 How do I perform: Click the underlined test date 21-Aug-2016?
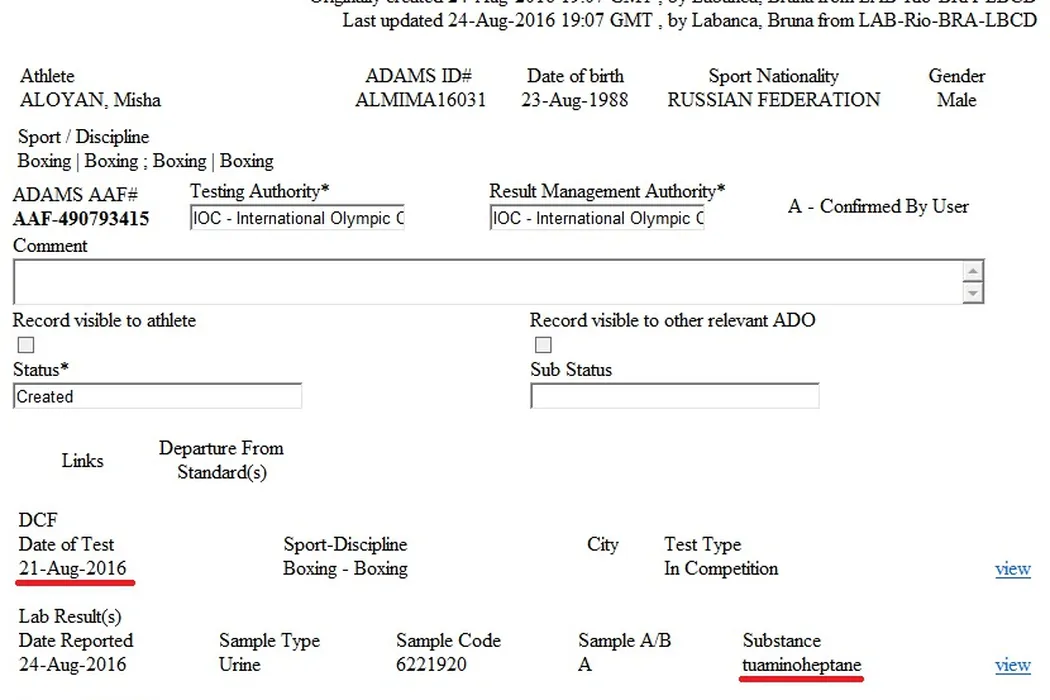73,569
